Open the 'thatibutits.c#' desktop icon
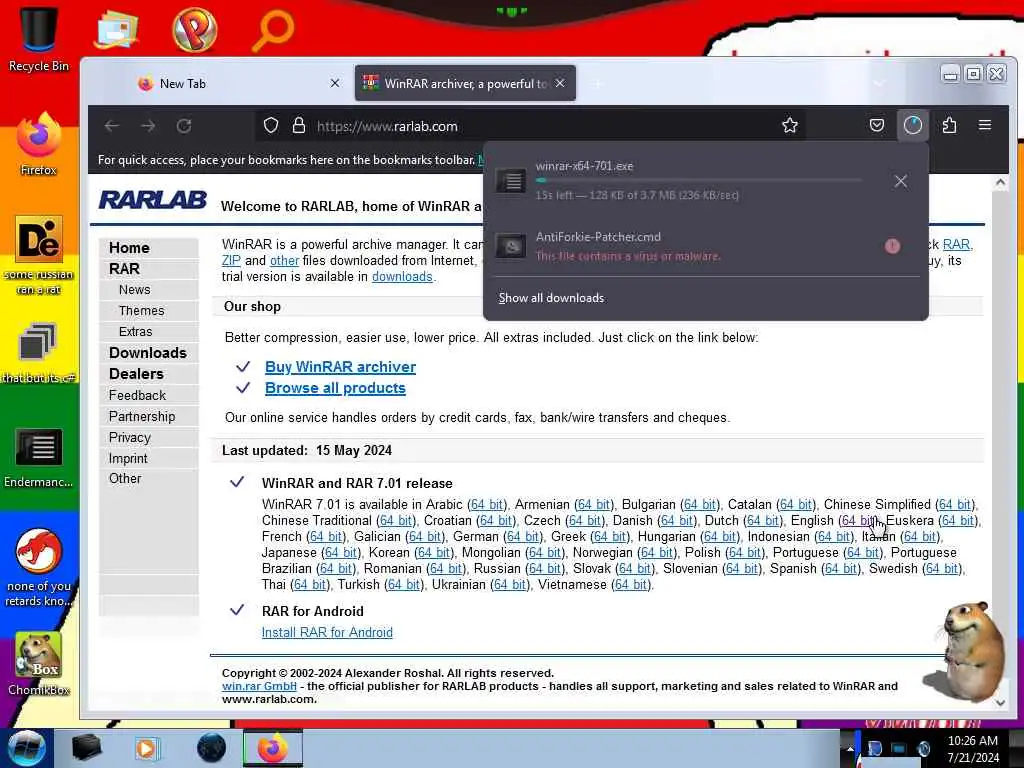The width and height of the screenshot is (1024, 768). click(x=38, y=353)
